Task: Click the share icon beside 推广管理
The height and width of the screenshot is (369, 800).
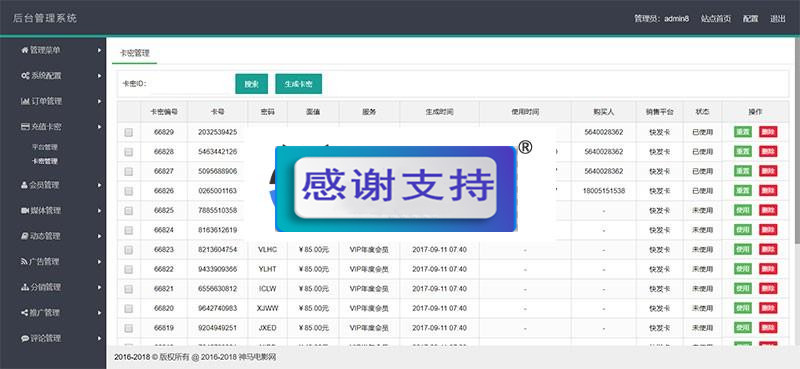Action: [24, 312]
